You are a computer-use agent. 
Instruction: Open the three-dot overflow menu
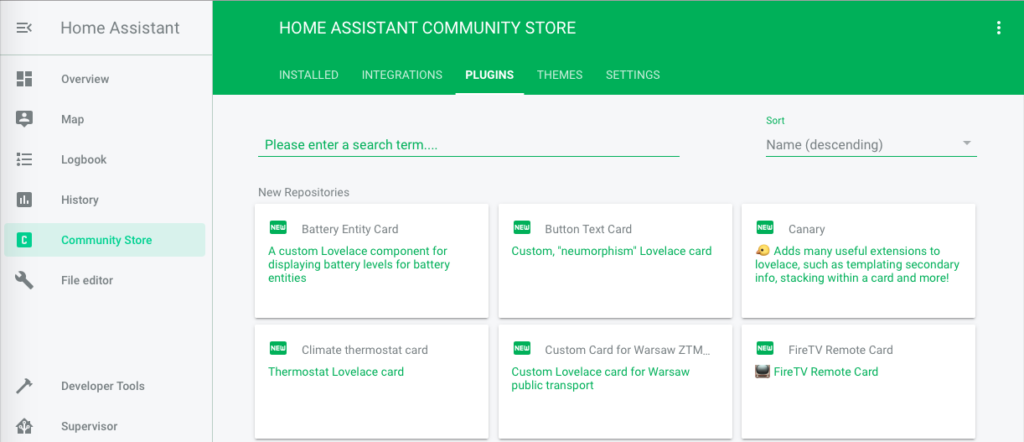998,28
